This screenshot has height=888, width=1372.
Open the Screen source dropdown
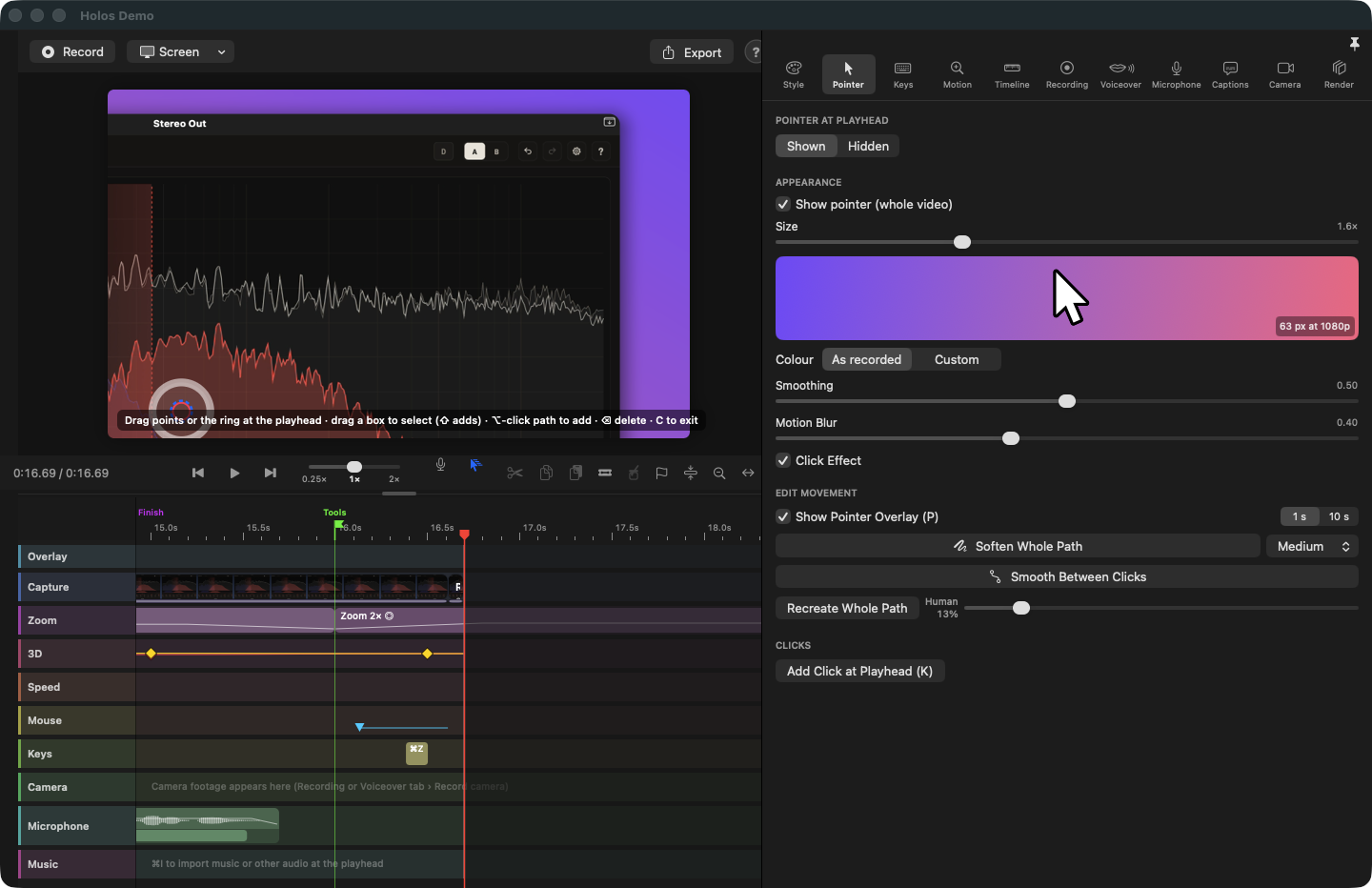coord(180,51)
